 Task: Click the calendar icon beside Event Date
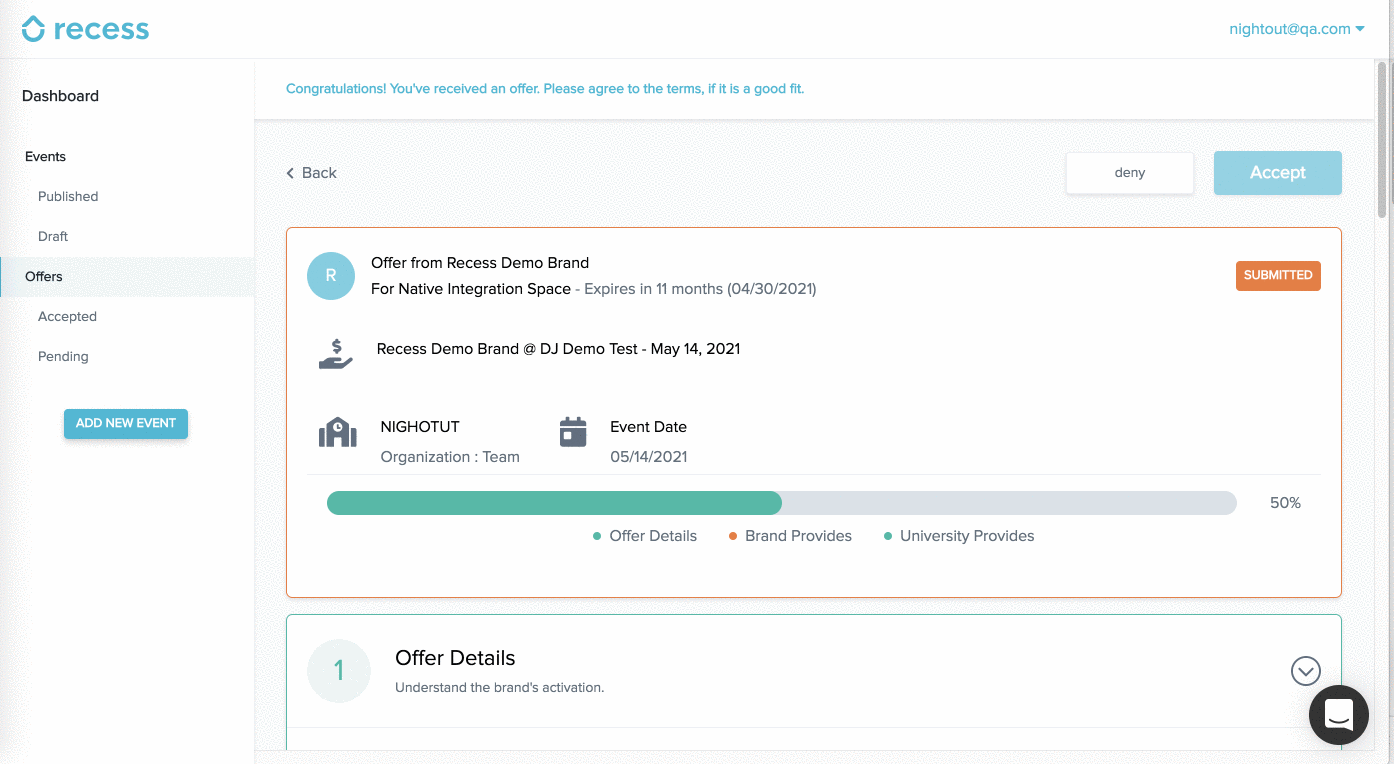pyautogui.click(x=573, y=432)
